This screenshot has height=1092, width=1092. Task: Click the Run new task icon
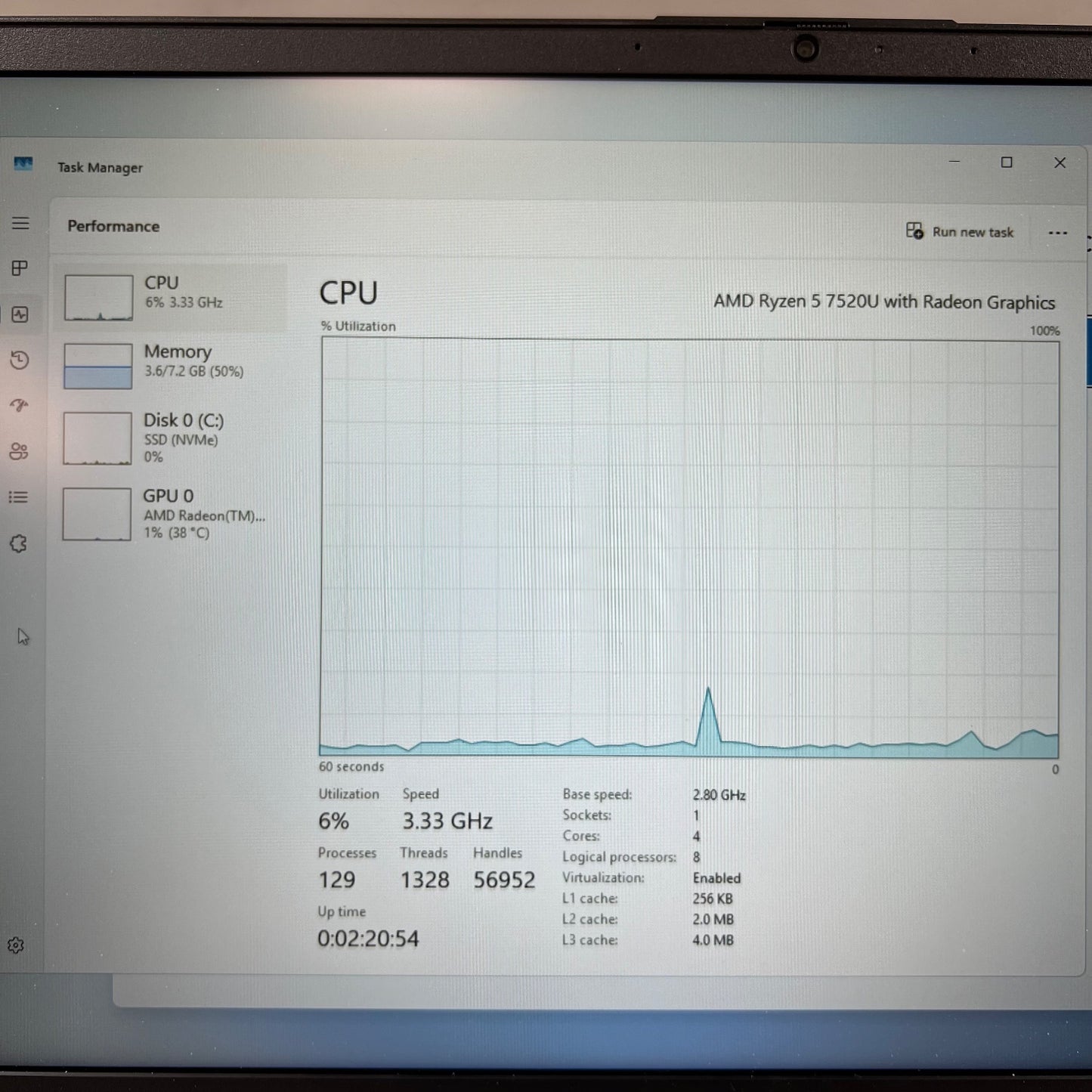(914, 230)
